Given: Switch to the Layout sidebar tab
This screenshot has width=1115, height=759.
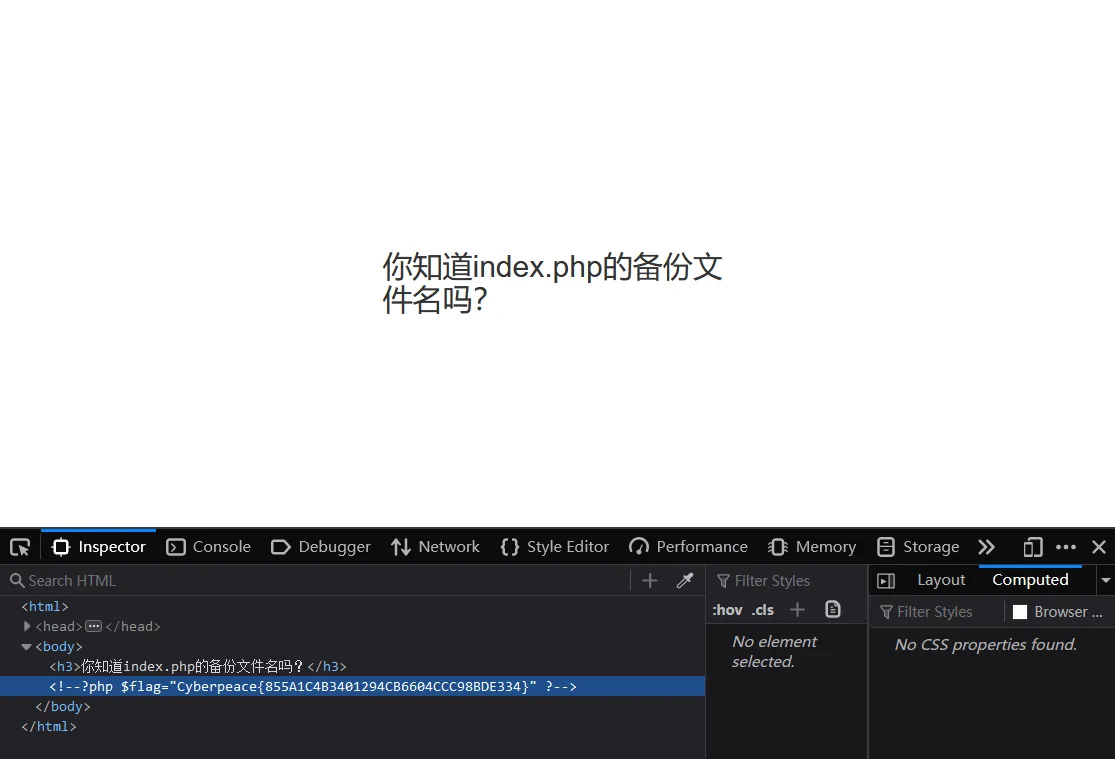Looking at the screenshot, I should (941, 580).
